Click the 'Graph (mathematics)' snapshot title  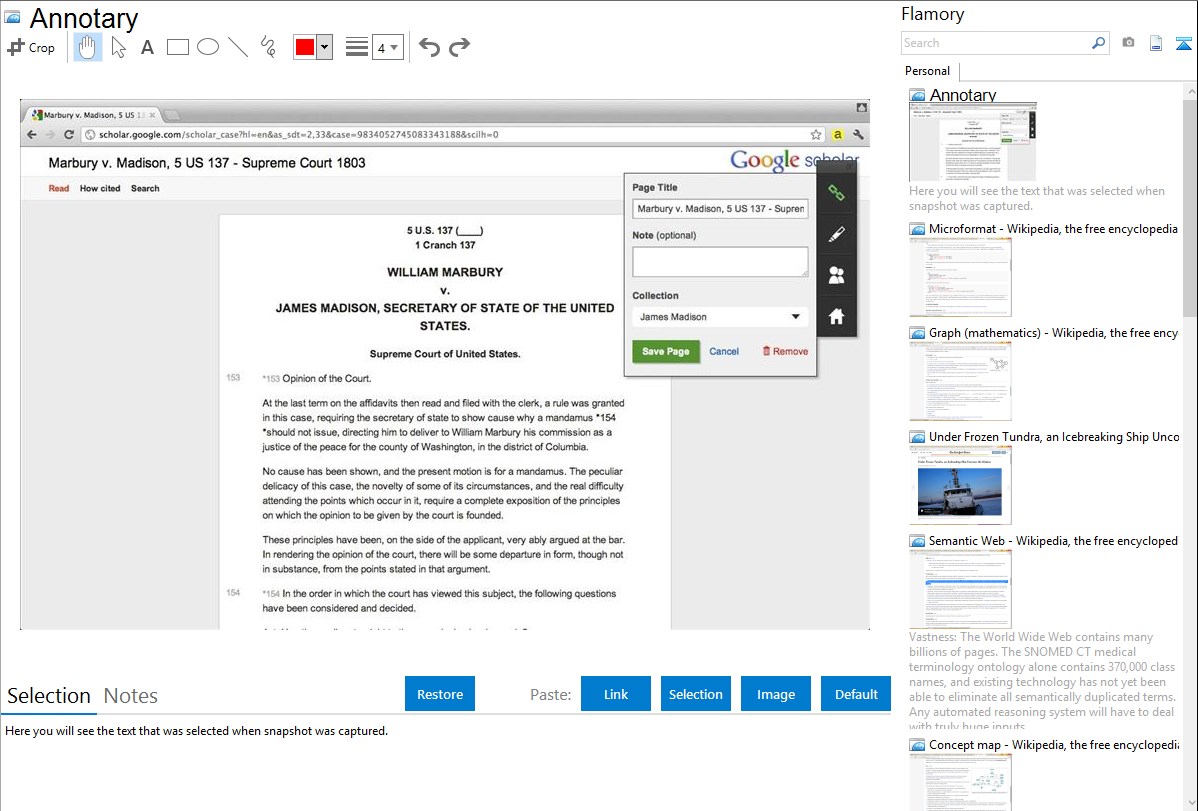1053,333
